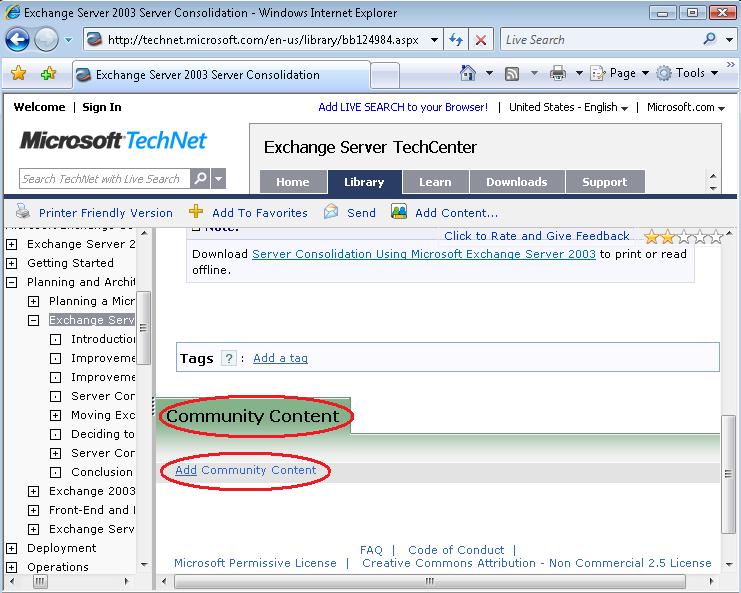The image size is (741, 593).
Task: Open the address bar URL history dropdown
Action: (434, 40)
